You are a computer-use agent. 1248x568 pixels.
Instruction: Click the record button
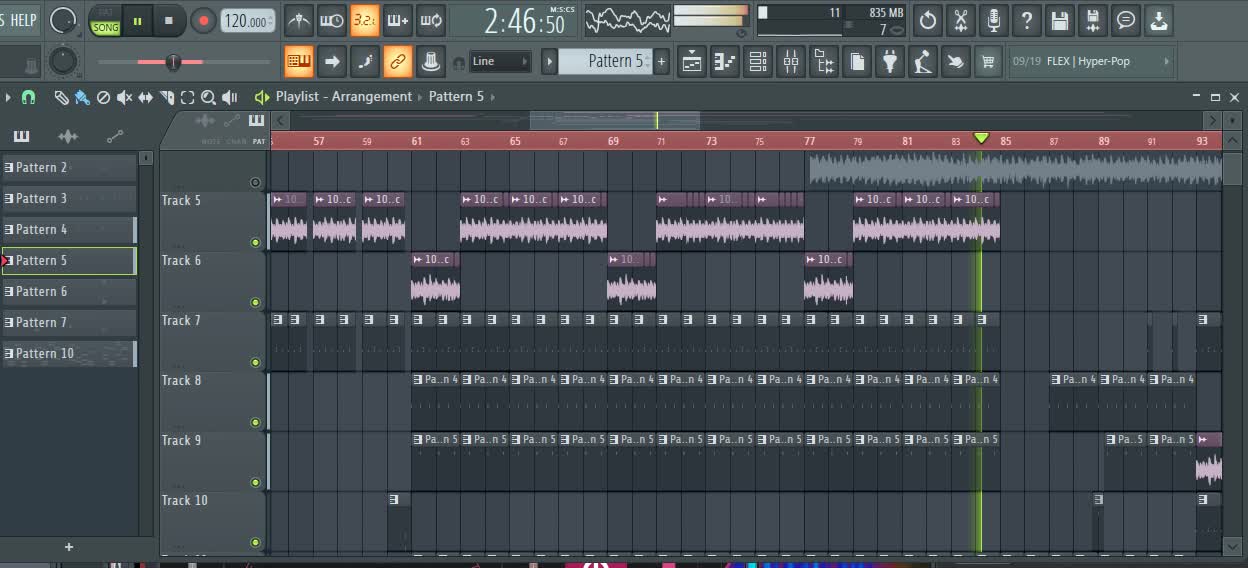point(203,20)
